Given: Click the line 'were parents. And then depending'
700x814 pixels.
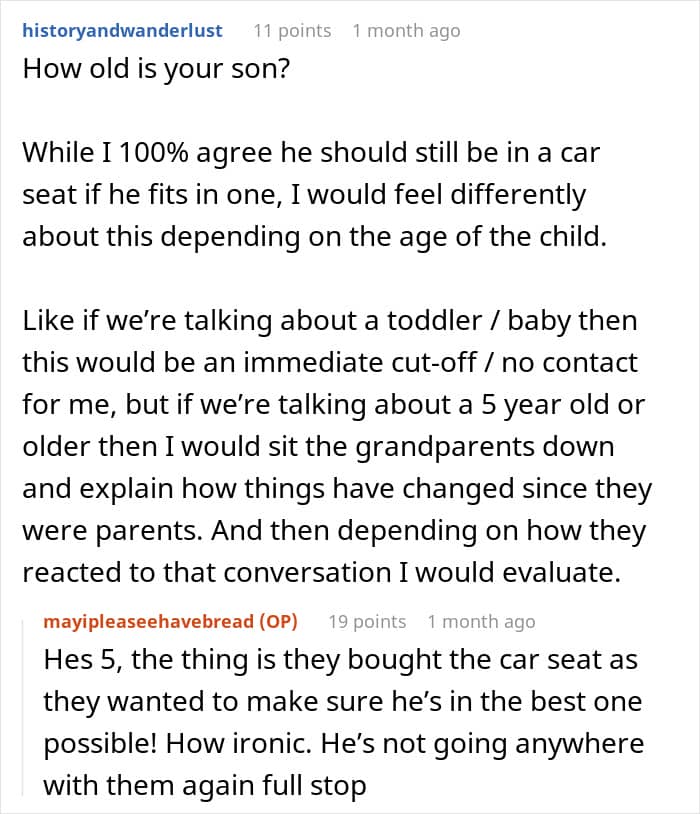Looking at the screenshot, I should coord(334,532).
